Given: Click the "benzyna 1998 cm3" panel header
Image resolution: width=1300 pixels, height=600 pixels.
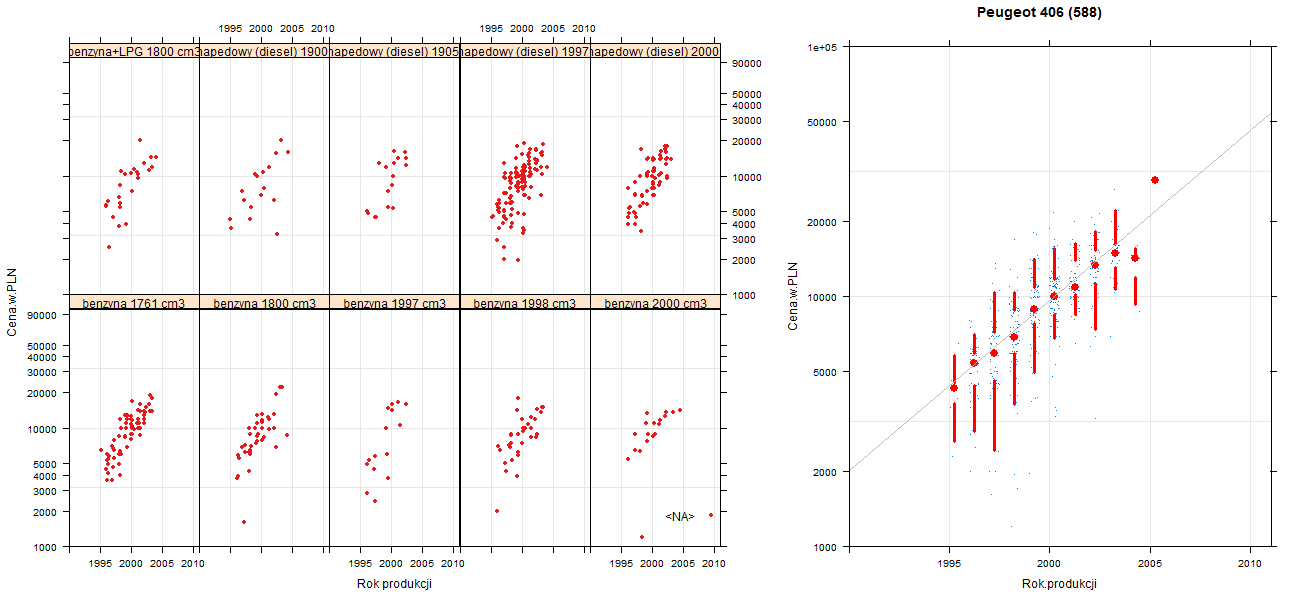Looking at the screenshot, I should [525, 302].
